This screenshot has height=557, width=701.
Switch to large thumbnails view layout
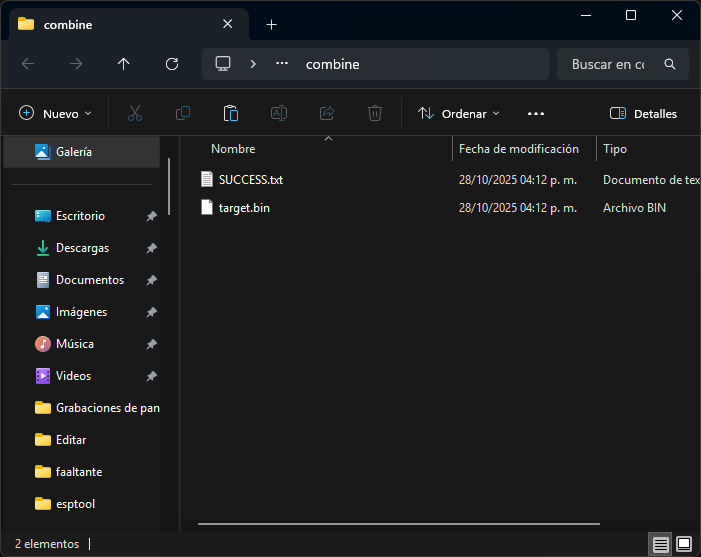click(x=684, y=544)
